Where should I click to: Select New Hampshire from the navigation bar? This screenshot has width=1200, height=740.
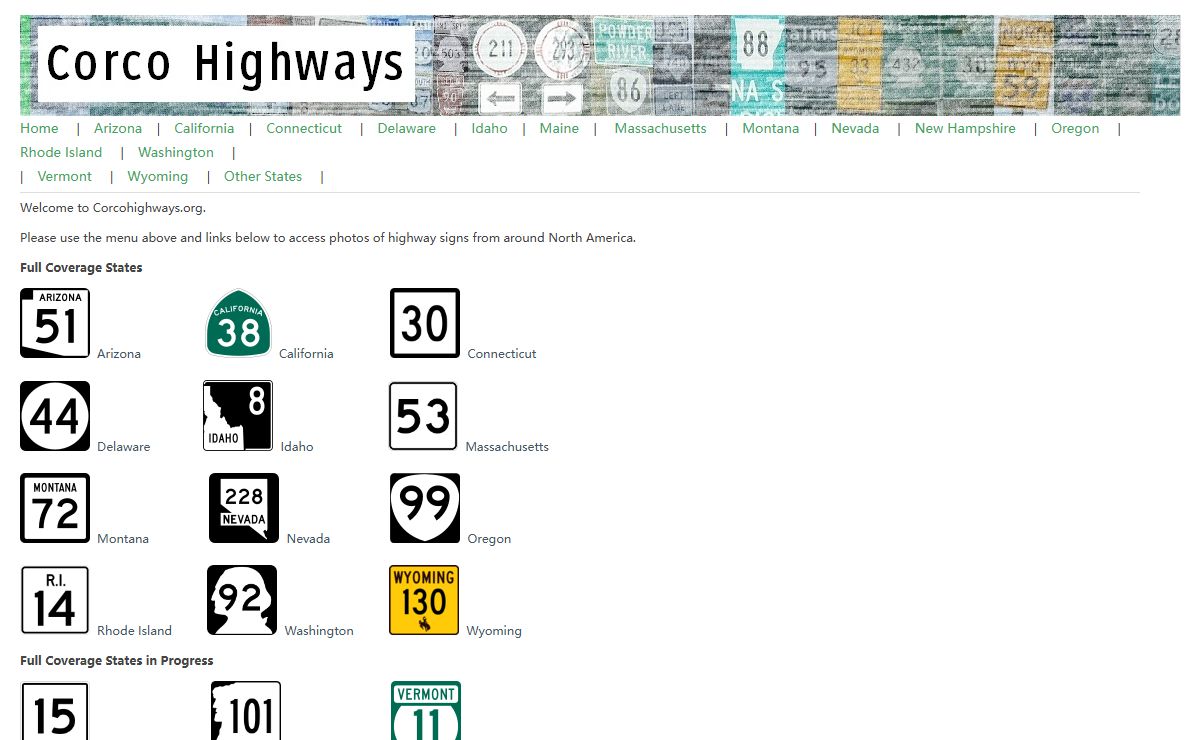pyautogui.click(x=964, y=128)
